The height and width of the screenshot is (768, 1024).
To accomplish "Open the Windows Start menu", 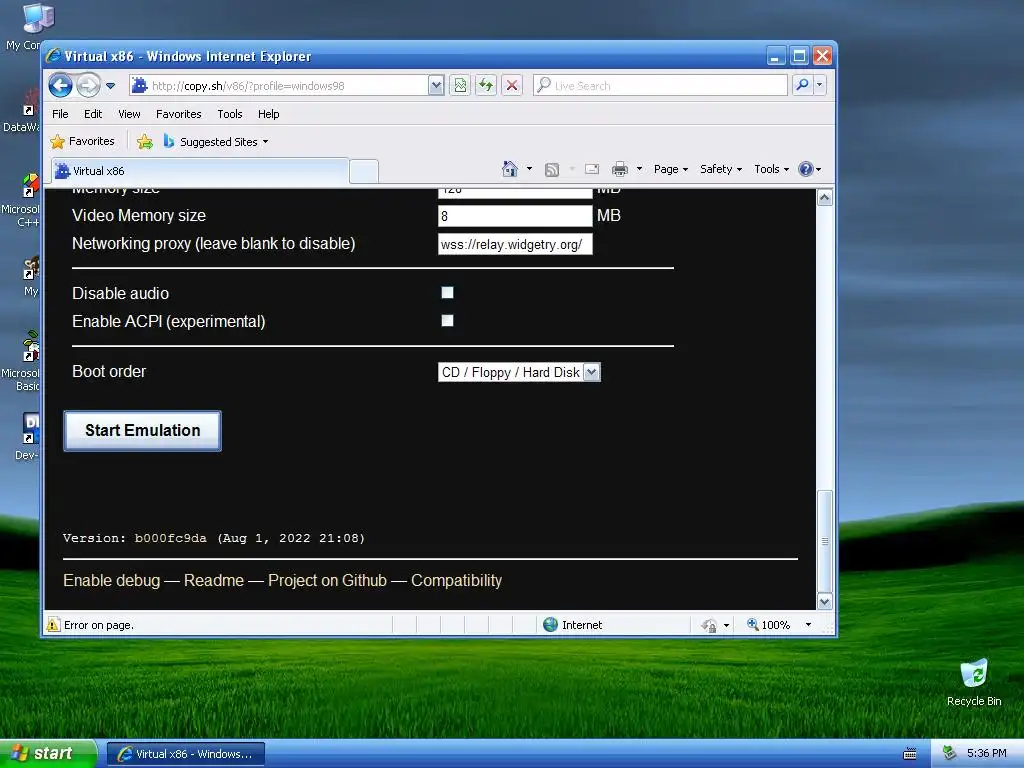I will coord(48,753).
